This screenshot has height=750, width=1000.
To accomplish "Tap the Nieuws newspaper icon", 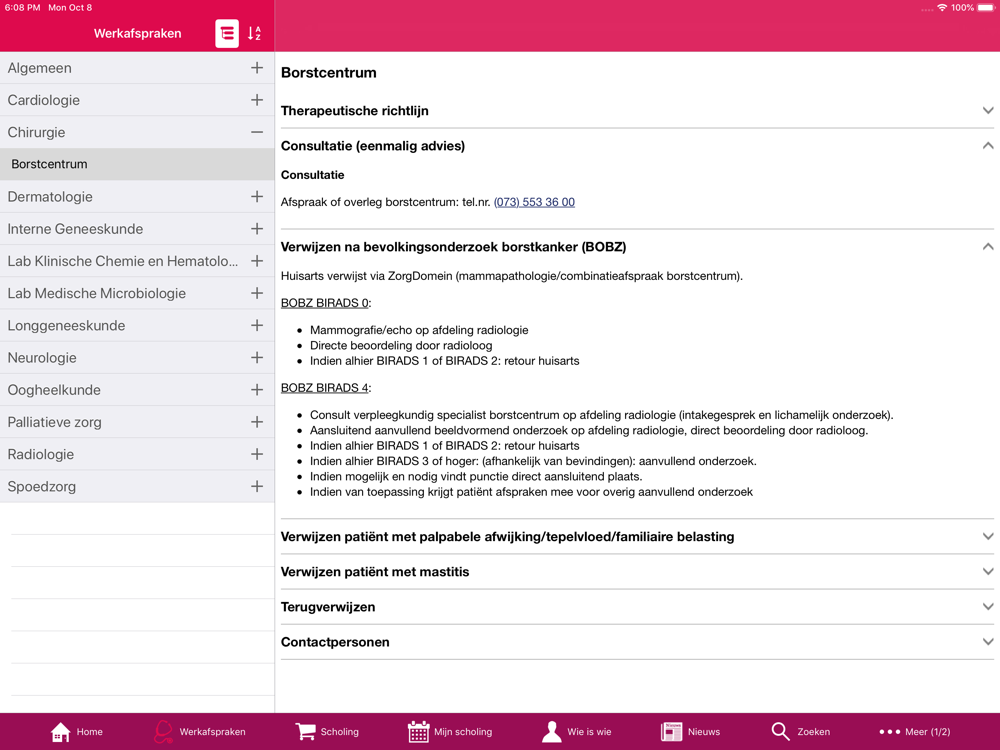I will tap(672, 732).
